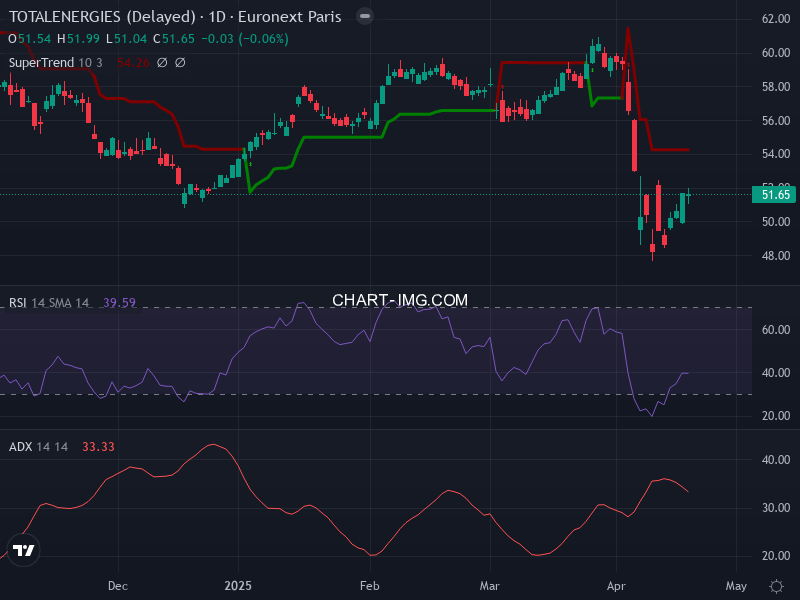Click the Dec label on time axis
Image resolution: width=800 pixels, height=600 pixels.
pyautogui.click(x=118, y=586)
